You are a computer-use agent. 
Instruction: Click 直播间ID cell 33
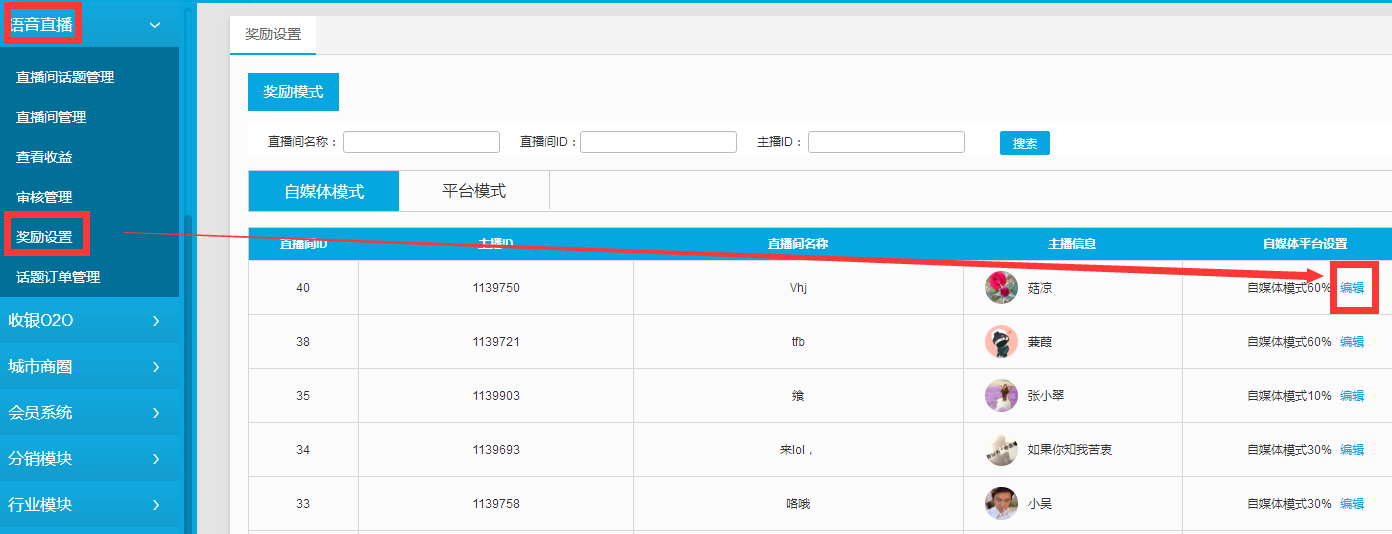click(303, 504)
